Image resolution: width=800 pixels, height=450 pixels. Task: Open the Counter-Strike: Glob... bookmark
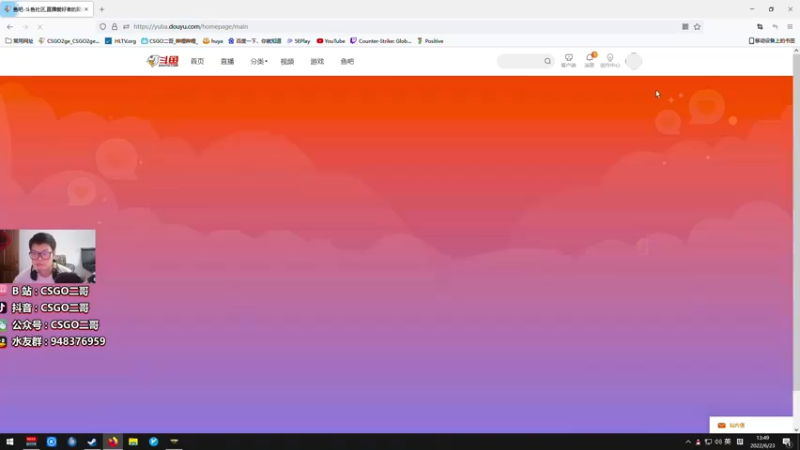[x=381, y=41]
